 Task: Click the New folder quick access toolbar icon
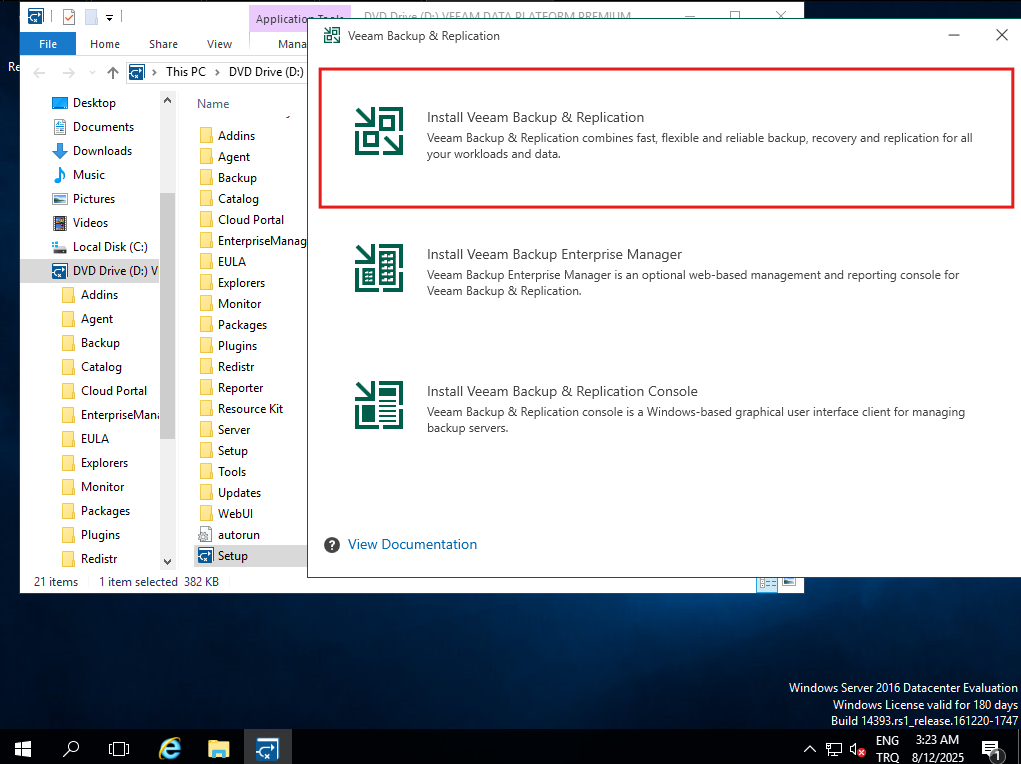point(91,17)
